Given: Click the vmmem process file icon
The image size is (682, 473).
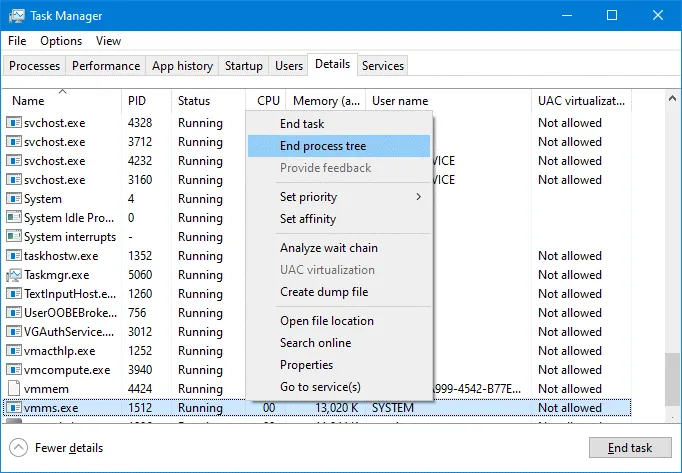Looking at the screenshot, I should pos(14,389).
